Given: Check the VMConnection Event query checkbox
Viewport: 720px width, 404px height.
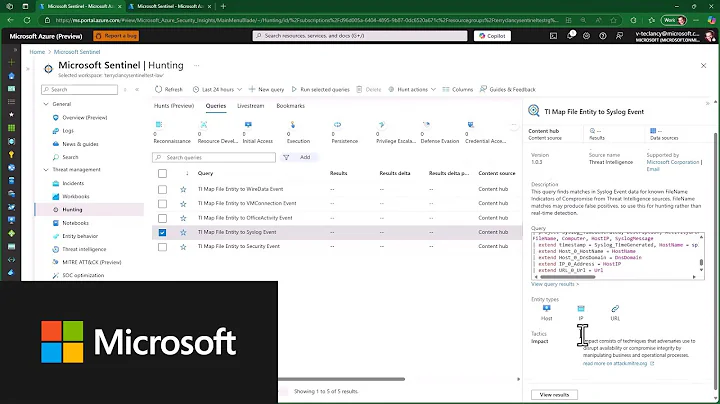Looking at the screenshot, I should coord(163,203).
